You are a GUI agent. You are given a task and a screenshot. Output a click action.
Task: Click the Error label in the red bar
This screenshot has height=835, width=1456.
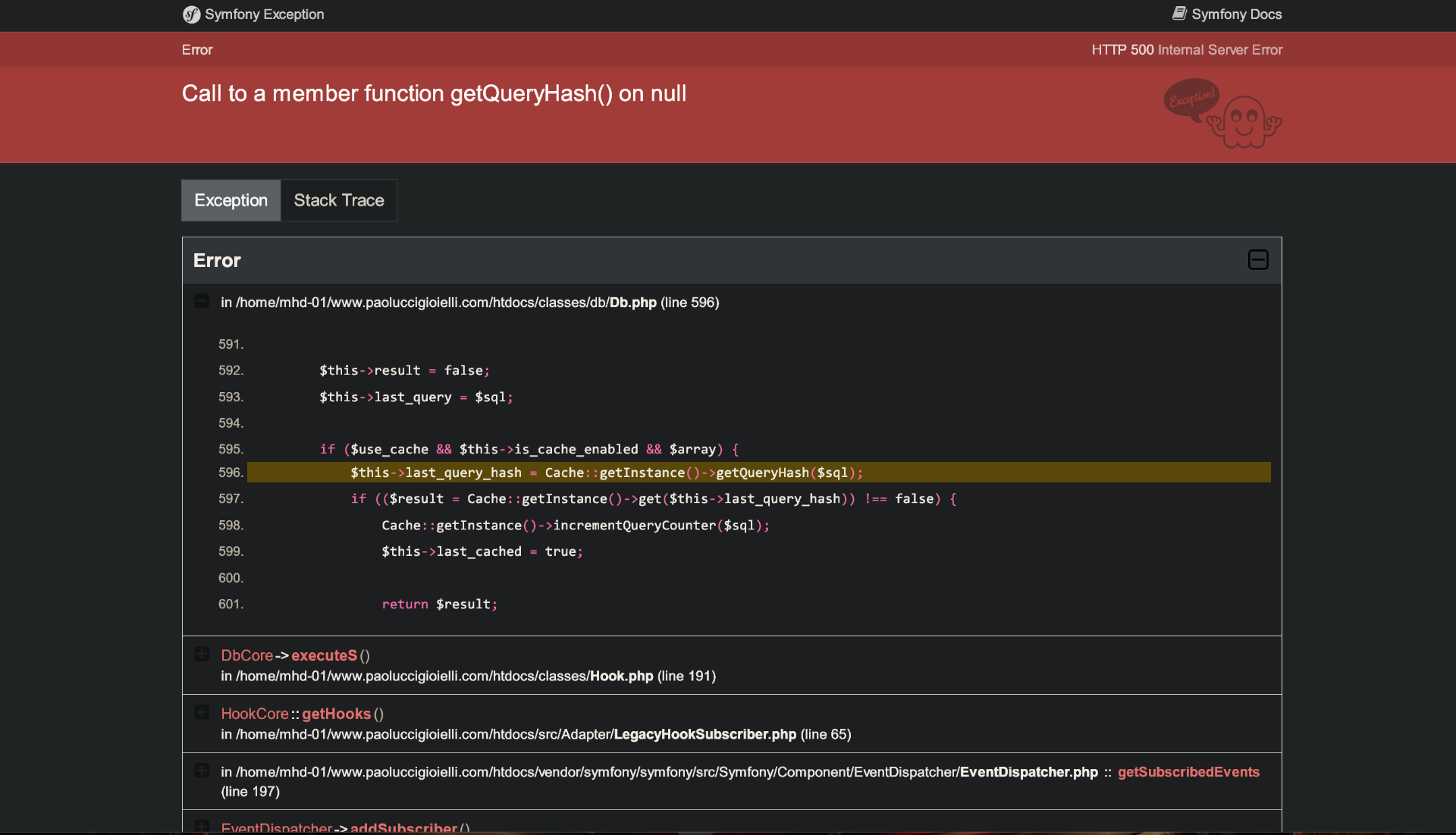pyautogui.click(x=197, y=50)
